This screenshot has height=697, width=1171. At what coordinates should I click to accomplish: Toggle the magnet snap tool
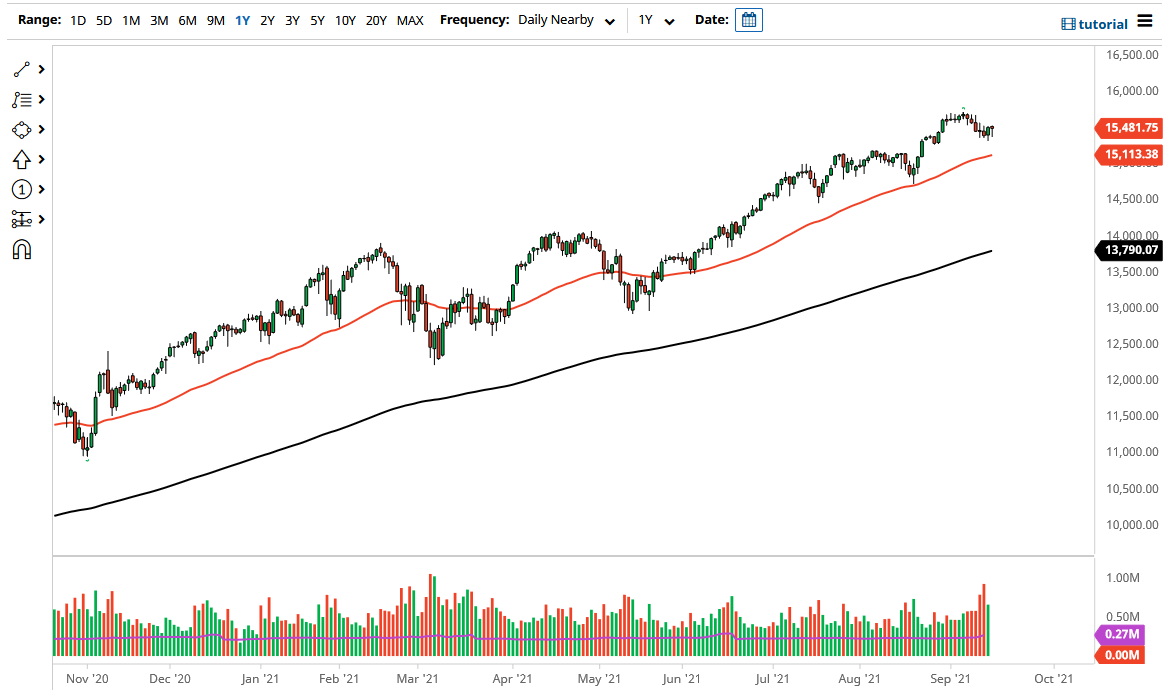21,248
